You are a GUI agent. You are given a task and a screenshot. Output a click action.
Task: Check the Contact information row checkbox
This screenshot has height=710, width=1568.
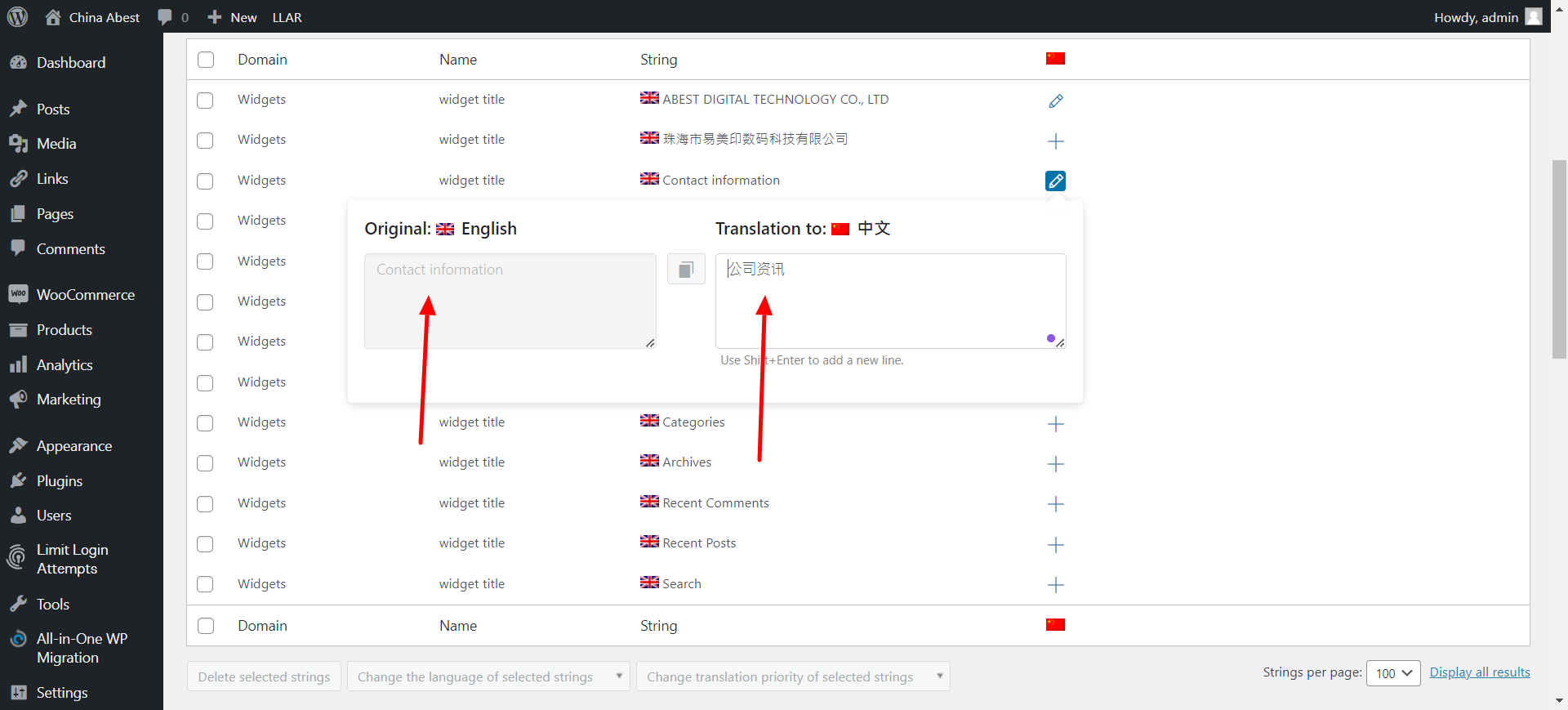205,181
